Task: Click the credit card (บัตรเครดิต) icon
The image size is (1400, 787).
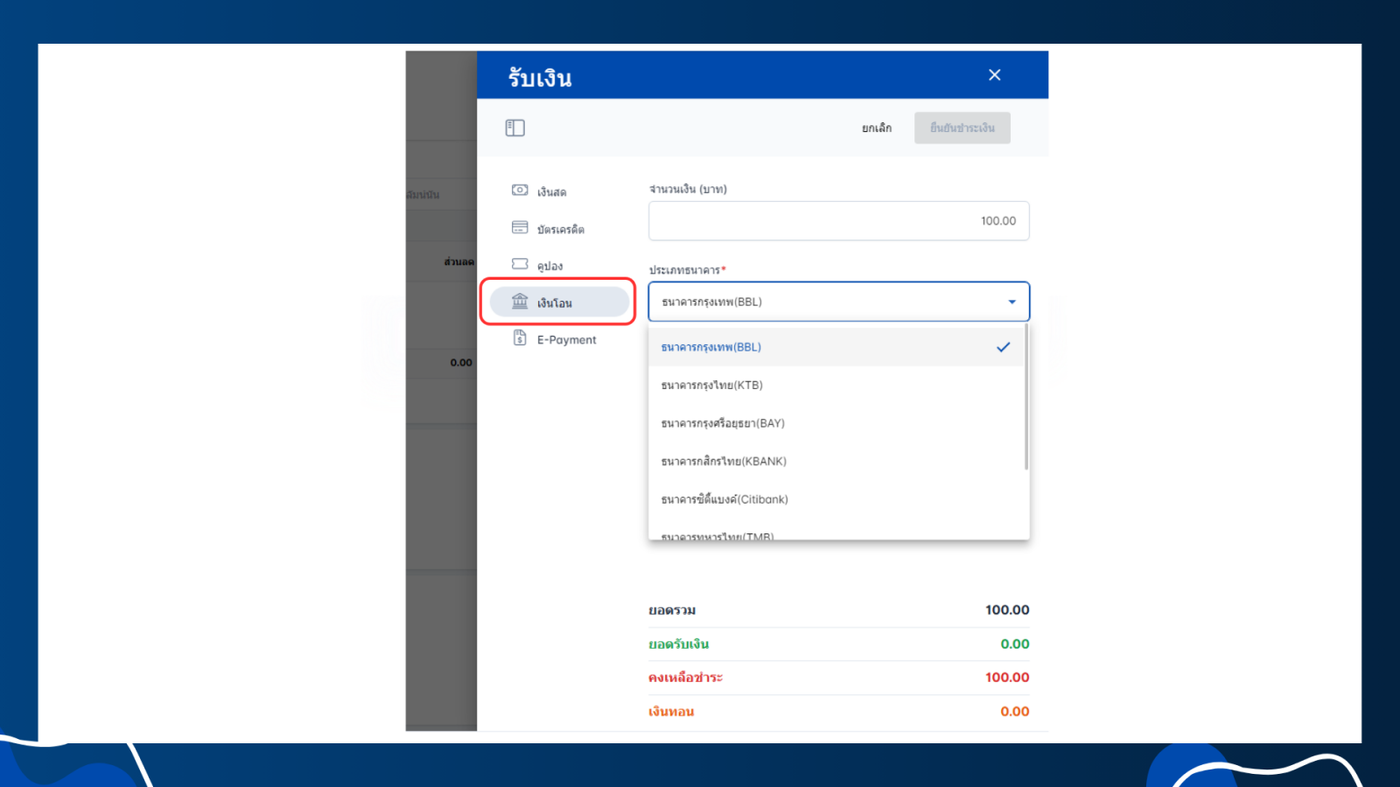Action: pos(520,228)
